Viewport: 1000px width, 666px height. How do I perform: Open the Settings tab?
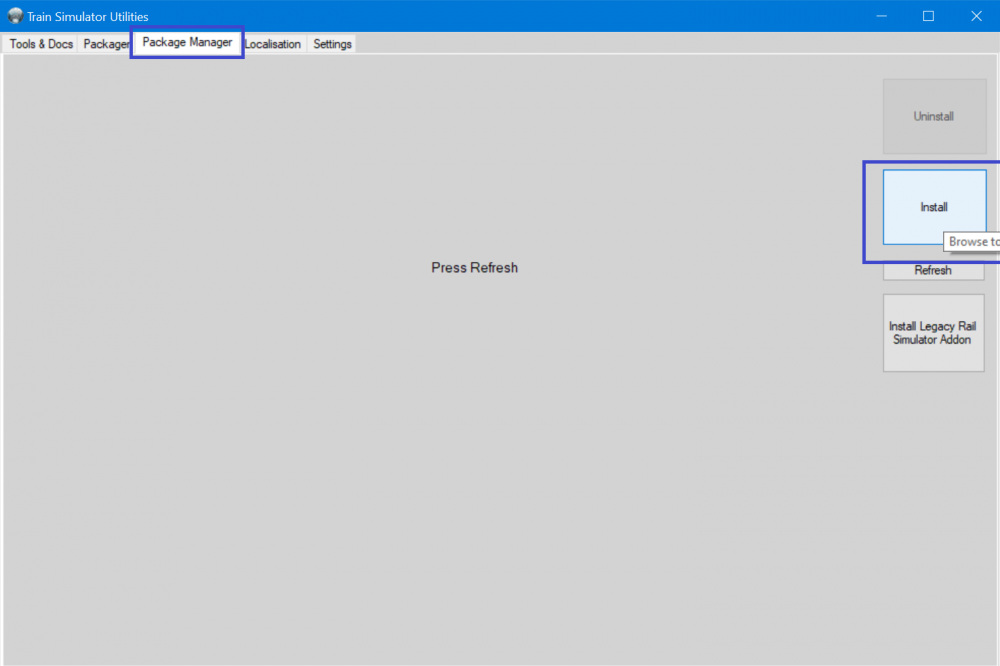332,44
